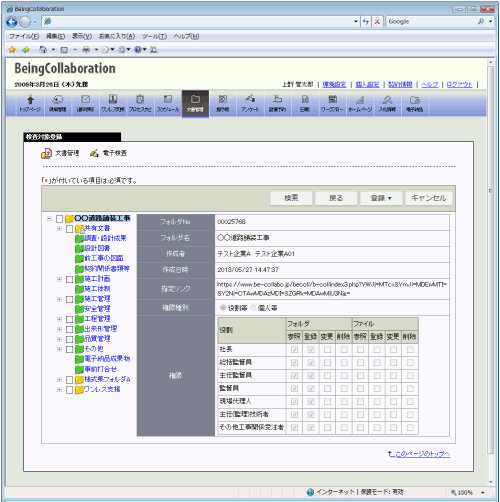Click the red X stop icon

[377, 22]
